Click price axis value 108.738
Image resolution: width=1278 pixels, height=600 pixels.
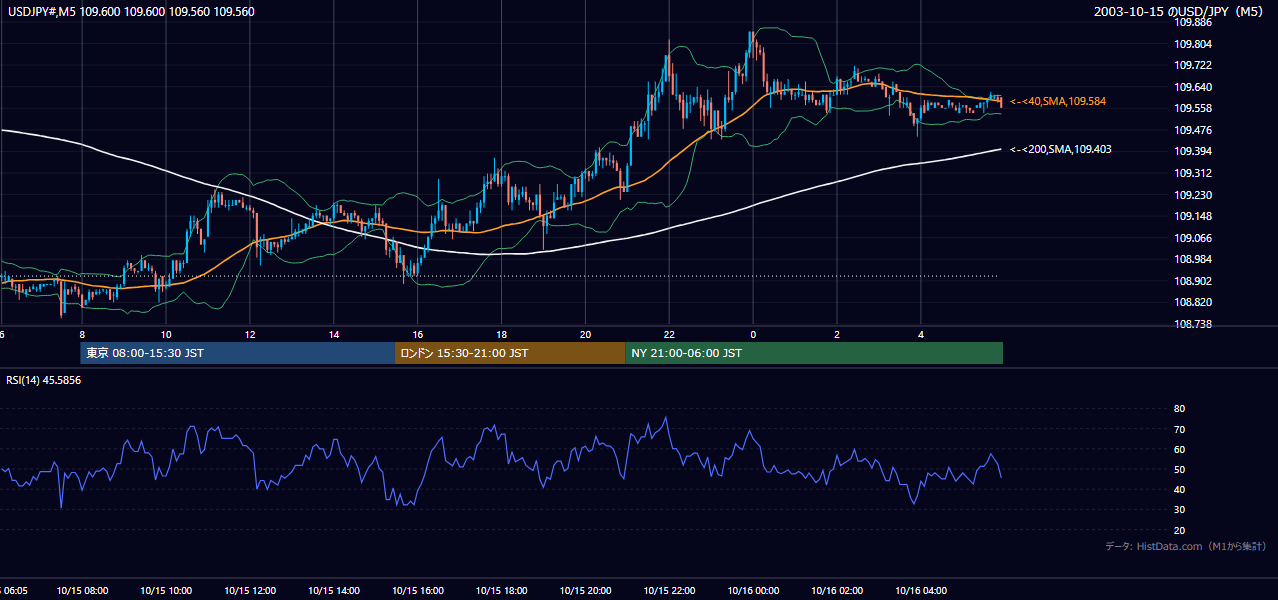click(x=1192, y=325)
